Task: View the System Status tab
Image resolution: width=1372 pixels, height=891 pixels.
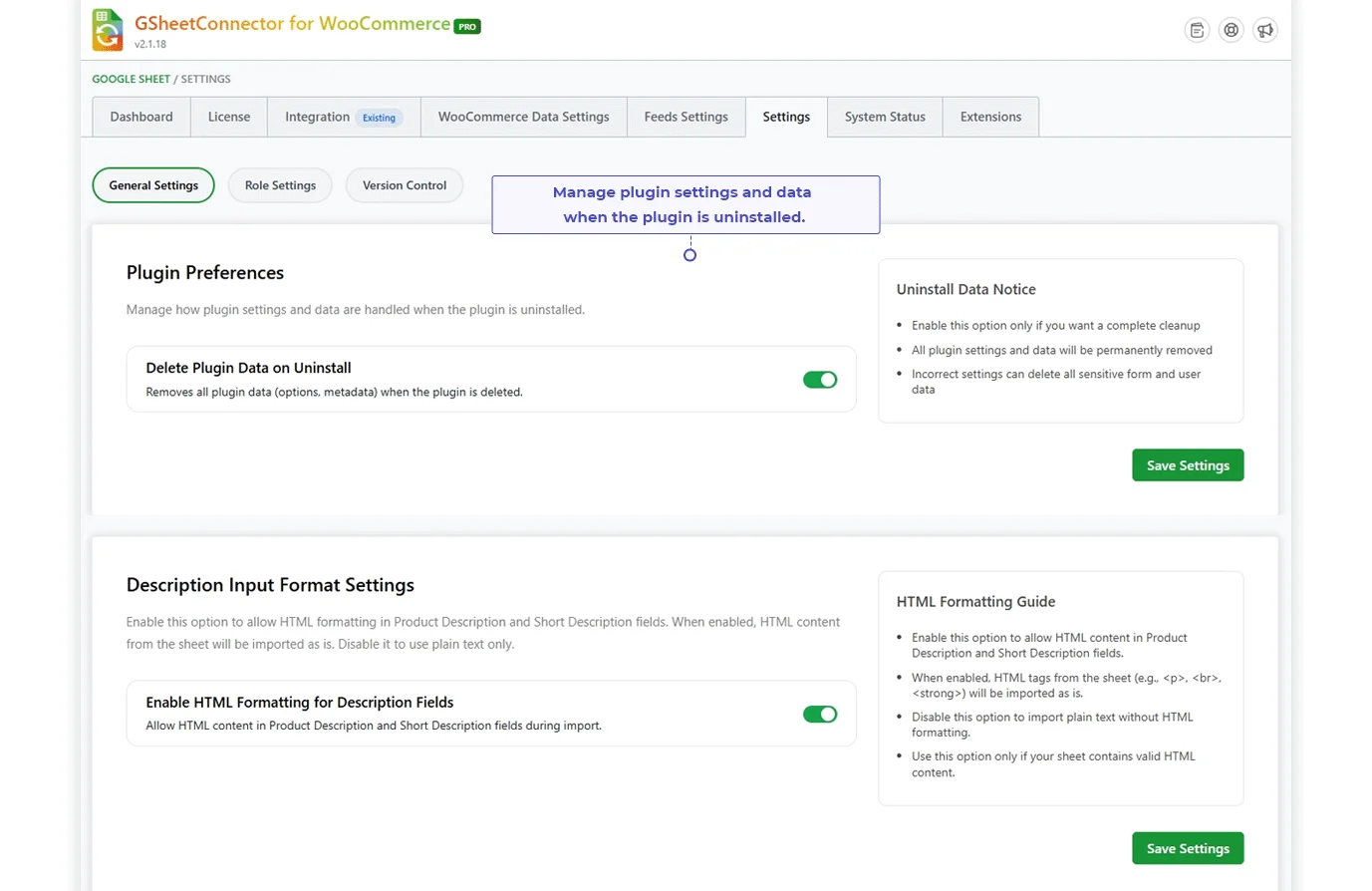Action: tap(885, 117)
